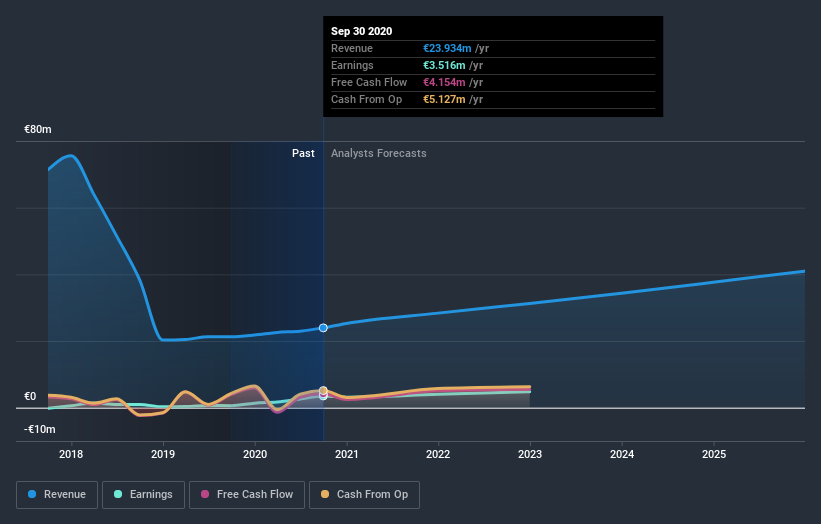The width and height of the screenshot is (821, 524).
Task: Click the €0 y-axis label
Action: [30, 396]
